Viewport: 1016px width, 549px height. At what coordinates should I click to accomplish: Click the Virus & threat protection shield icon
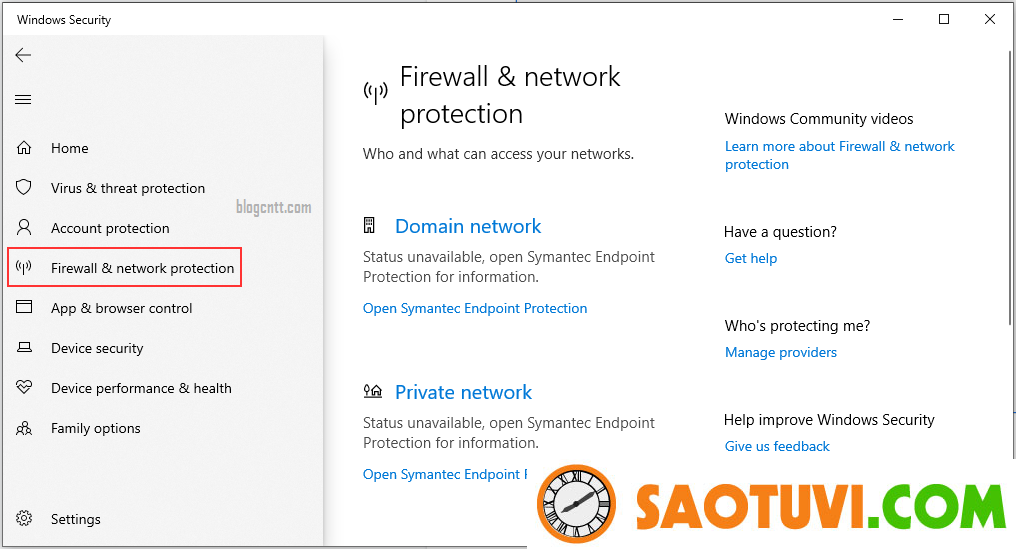(x=25, y=188)
